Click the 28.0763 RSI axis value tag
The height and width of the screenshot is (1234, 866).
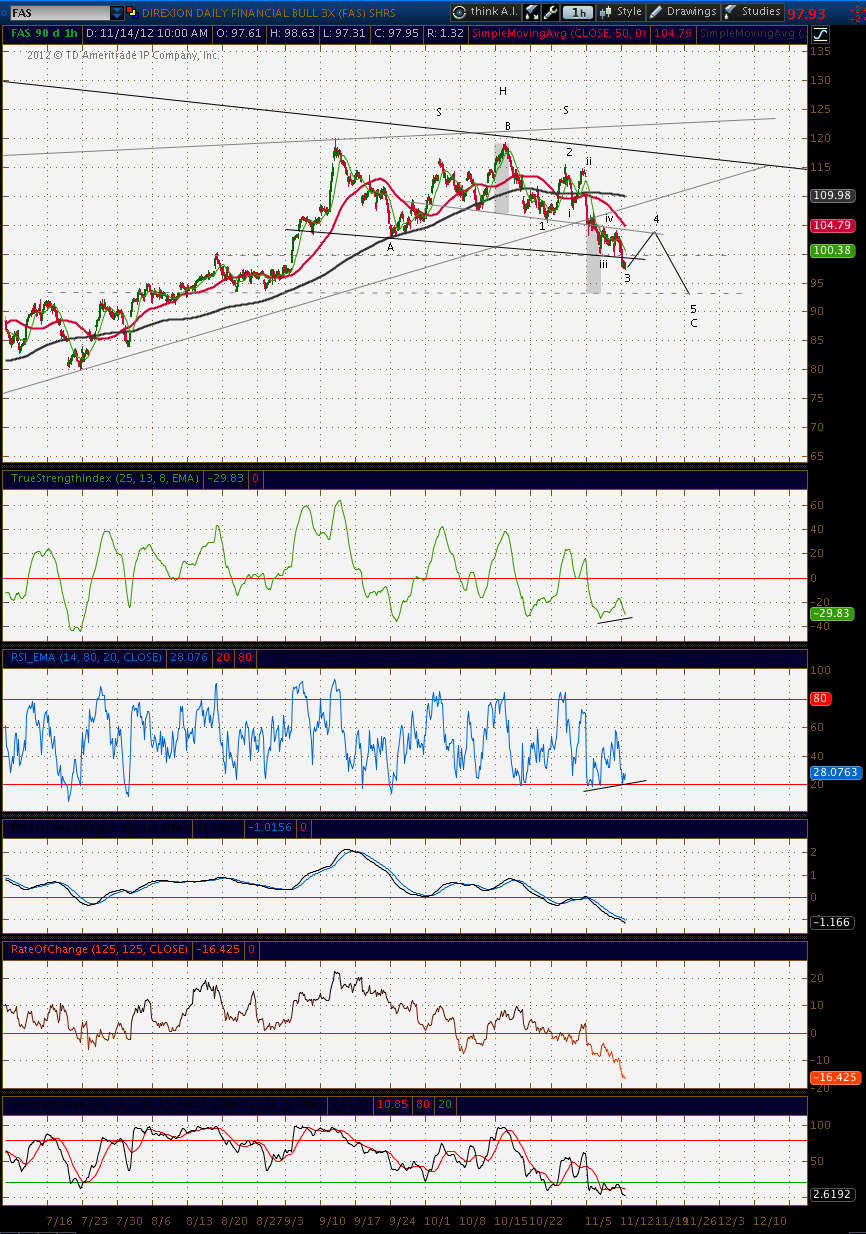pyautogui.click(x=834, y=772)
